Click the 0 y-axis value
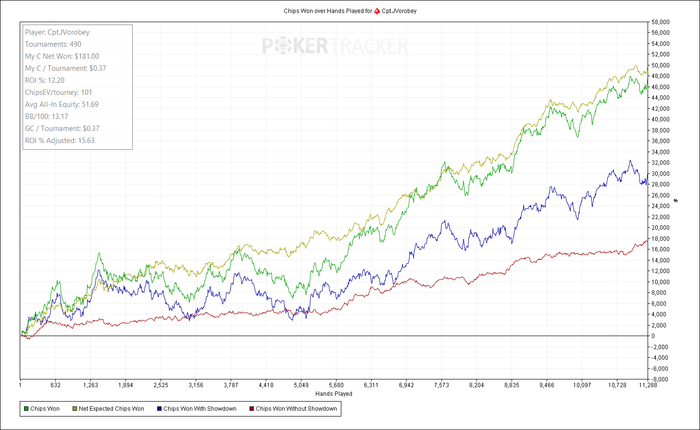The image size is (700, 430). point(653,336)
